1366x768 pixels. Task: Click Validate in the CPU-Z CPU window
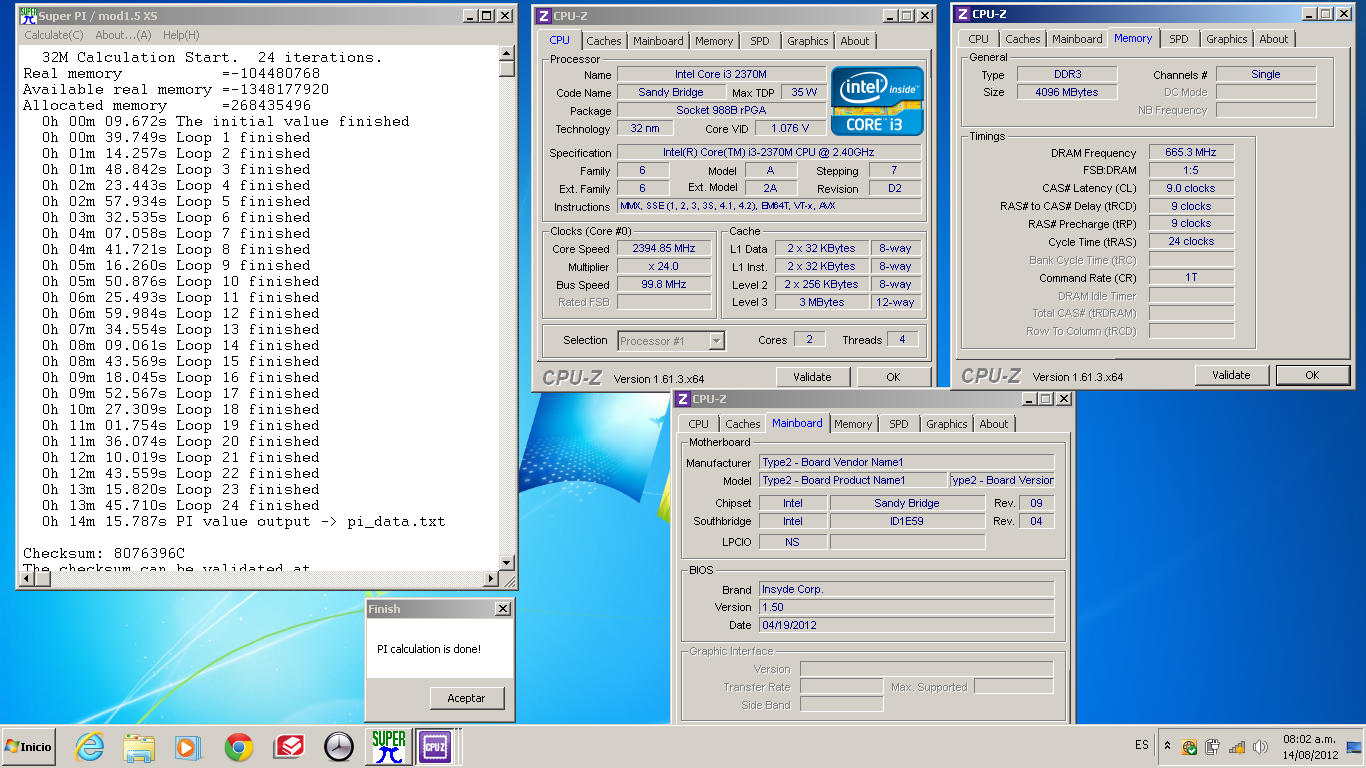[812, 377]
